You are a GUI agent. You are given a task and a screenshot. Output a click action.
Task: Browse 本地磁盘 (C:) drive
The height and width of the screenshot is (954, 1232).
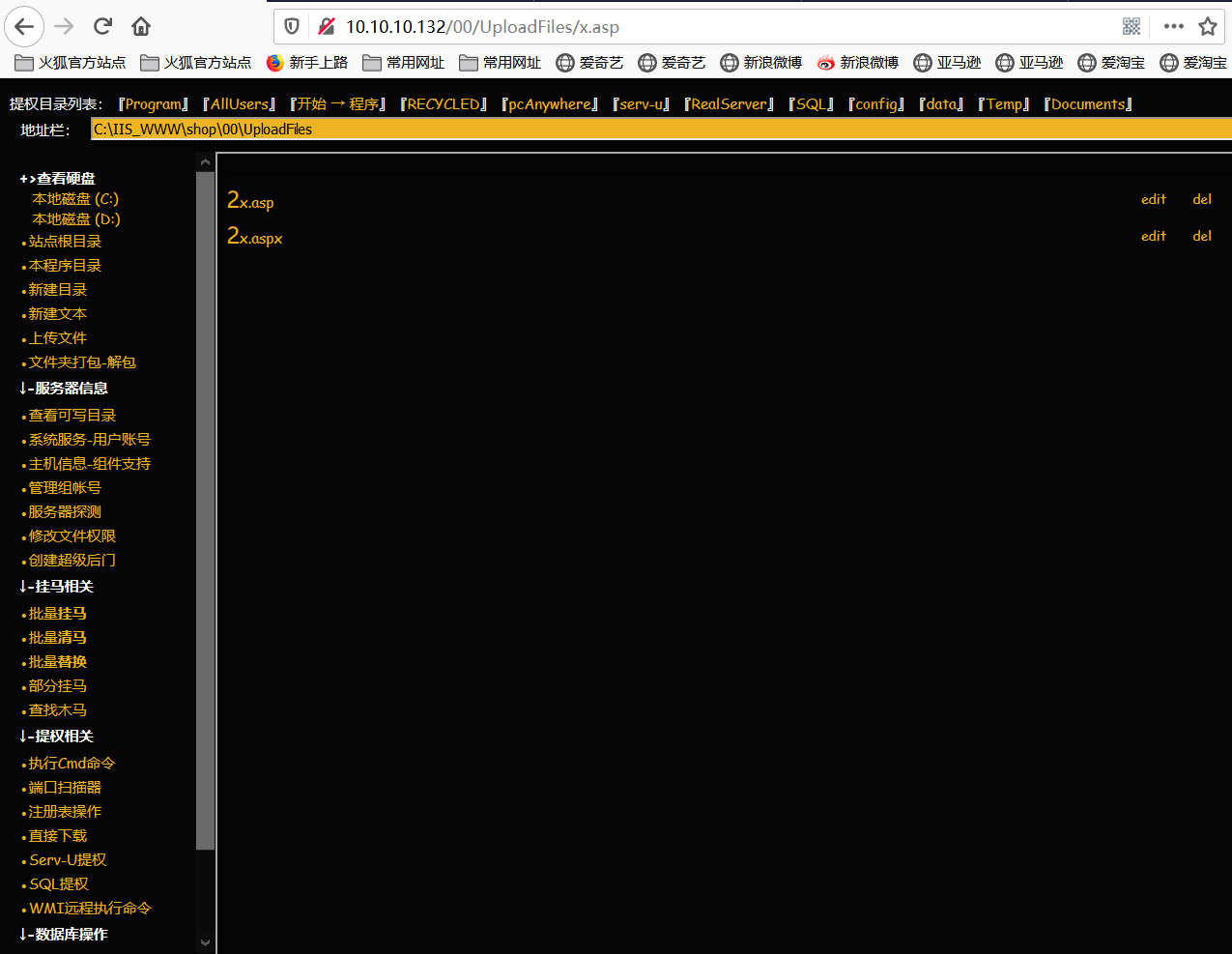(x=75, y=199)
